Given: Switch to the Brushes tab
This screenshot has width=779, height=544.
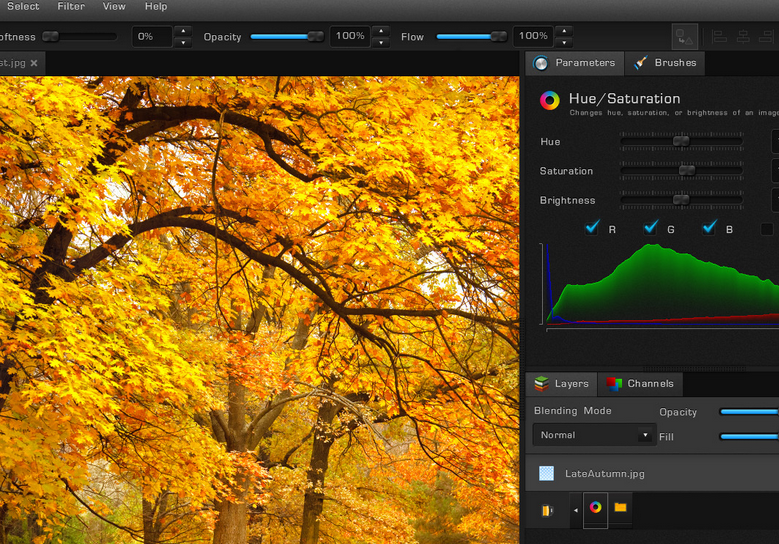Looking at the screenshot, I should 665,63.
